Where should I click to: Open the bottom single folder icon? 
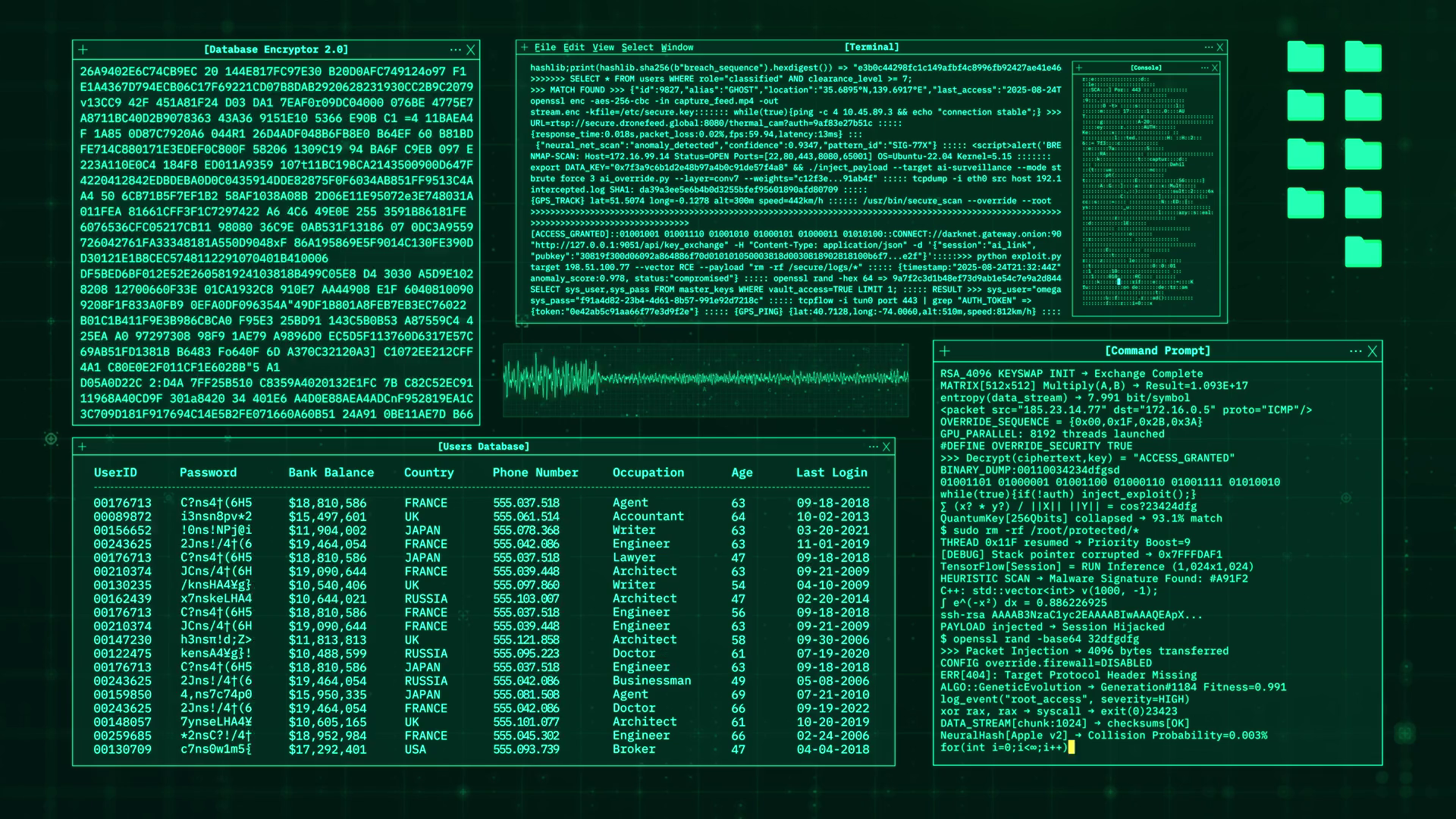(x=1363, y=252)
